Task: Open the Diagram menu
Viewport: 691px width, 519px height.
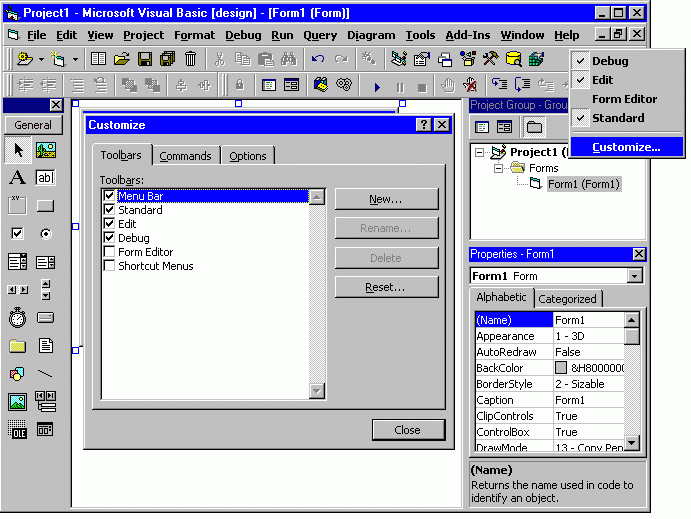Action: pos(371,35)
